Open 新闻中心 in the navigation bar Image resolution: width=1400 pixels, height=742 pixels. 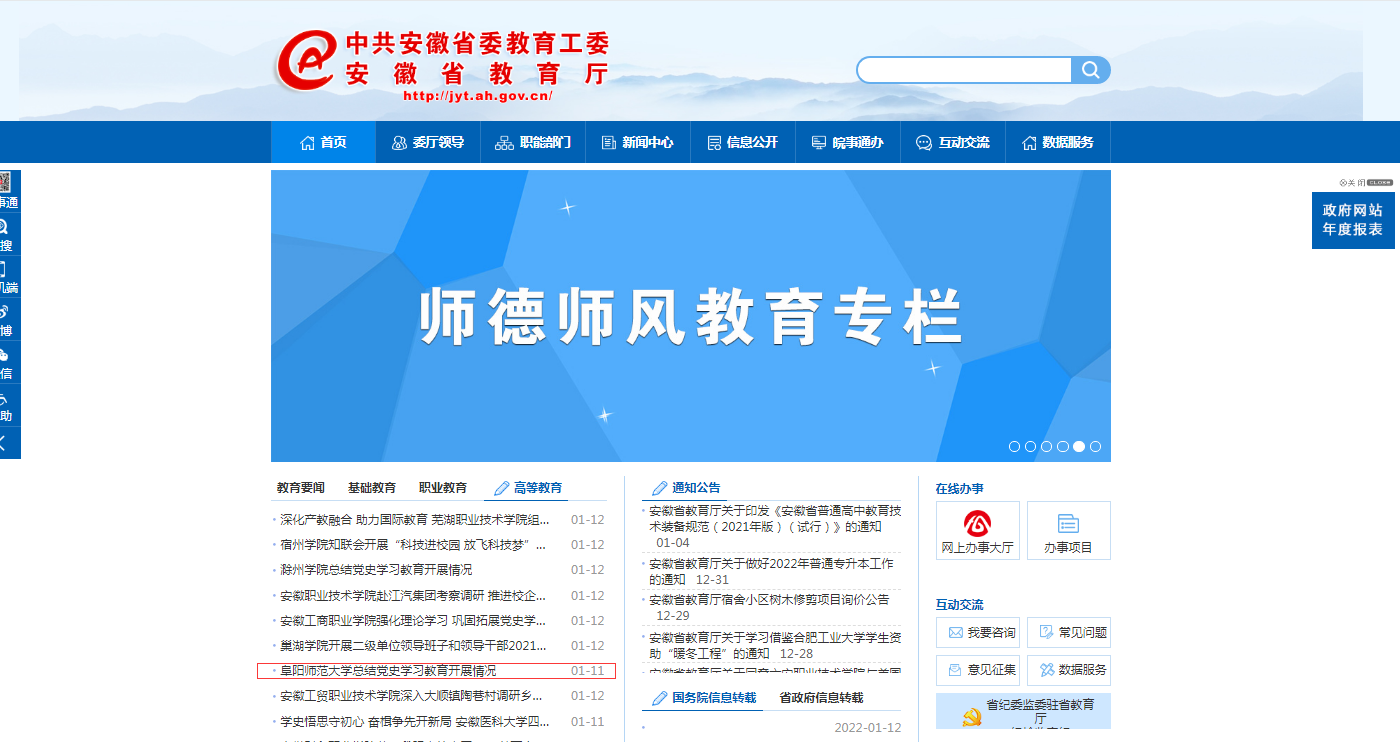[x=637, y=143]
